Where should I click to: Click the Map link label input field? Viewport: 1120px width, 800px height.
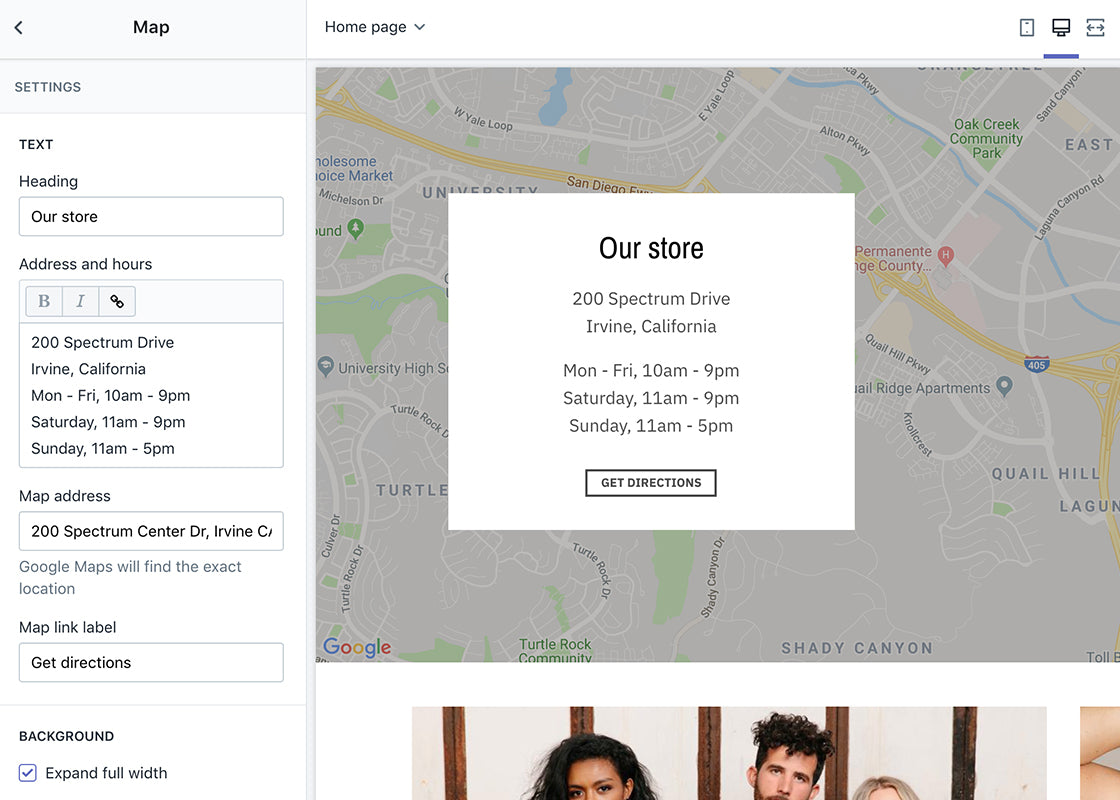pyautogui.click(x=151, y=662)
